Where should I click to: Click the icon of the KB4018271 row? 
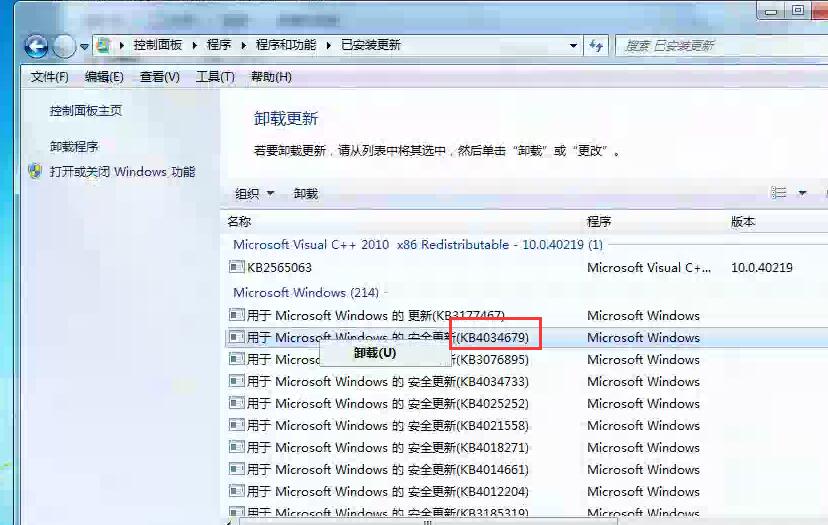(x=237, y=447)
